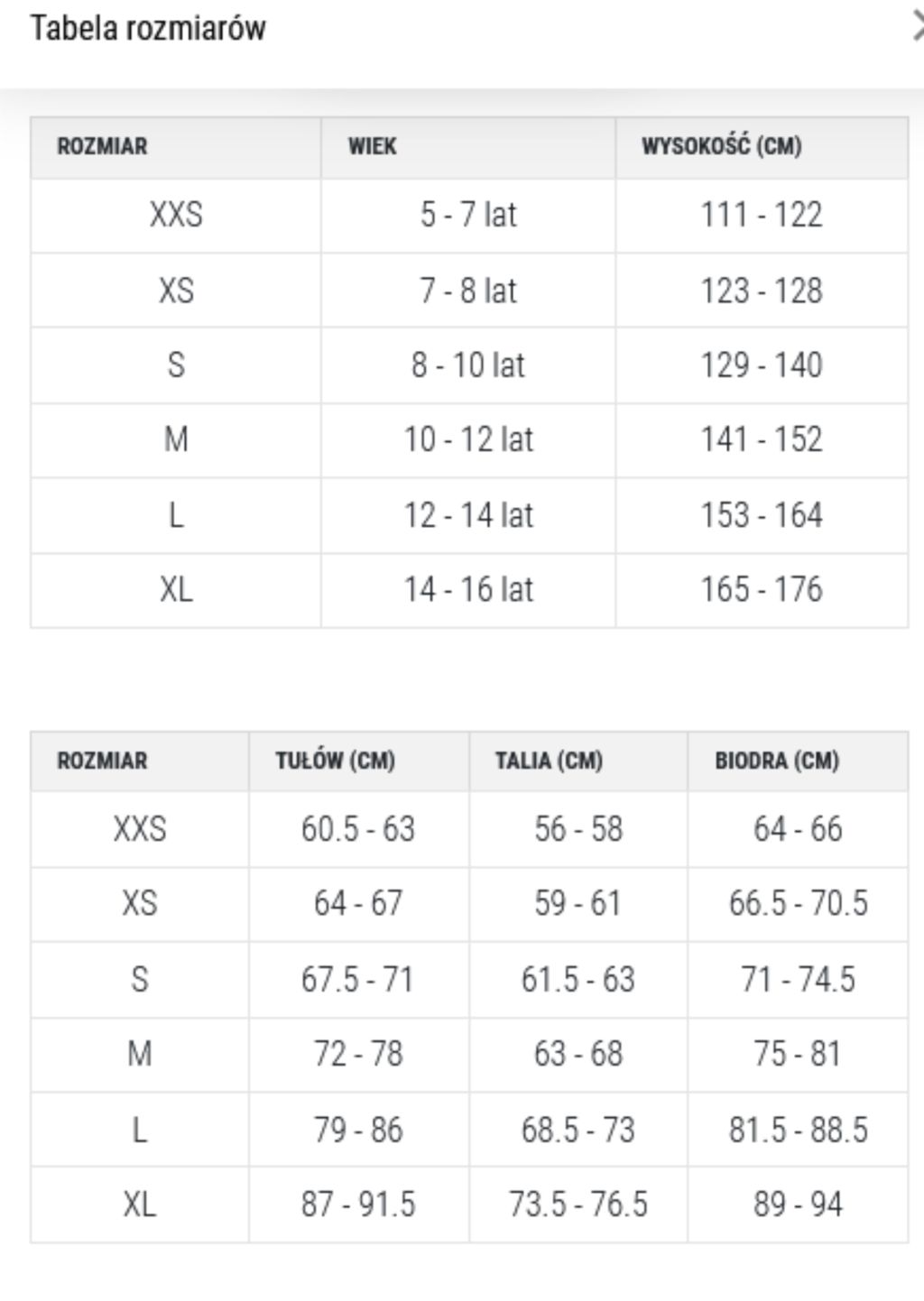
Task: Click the 7 - 8 lat cell
Action: 468,291
